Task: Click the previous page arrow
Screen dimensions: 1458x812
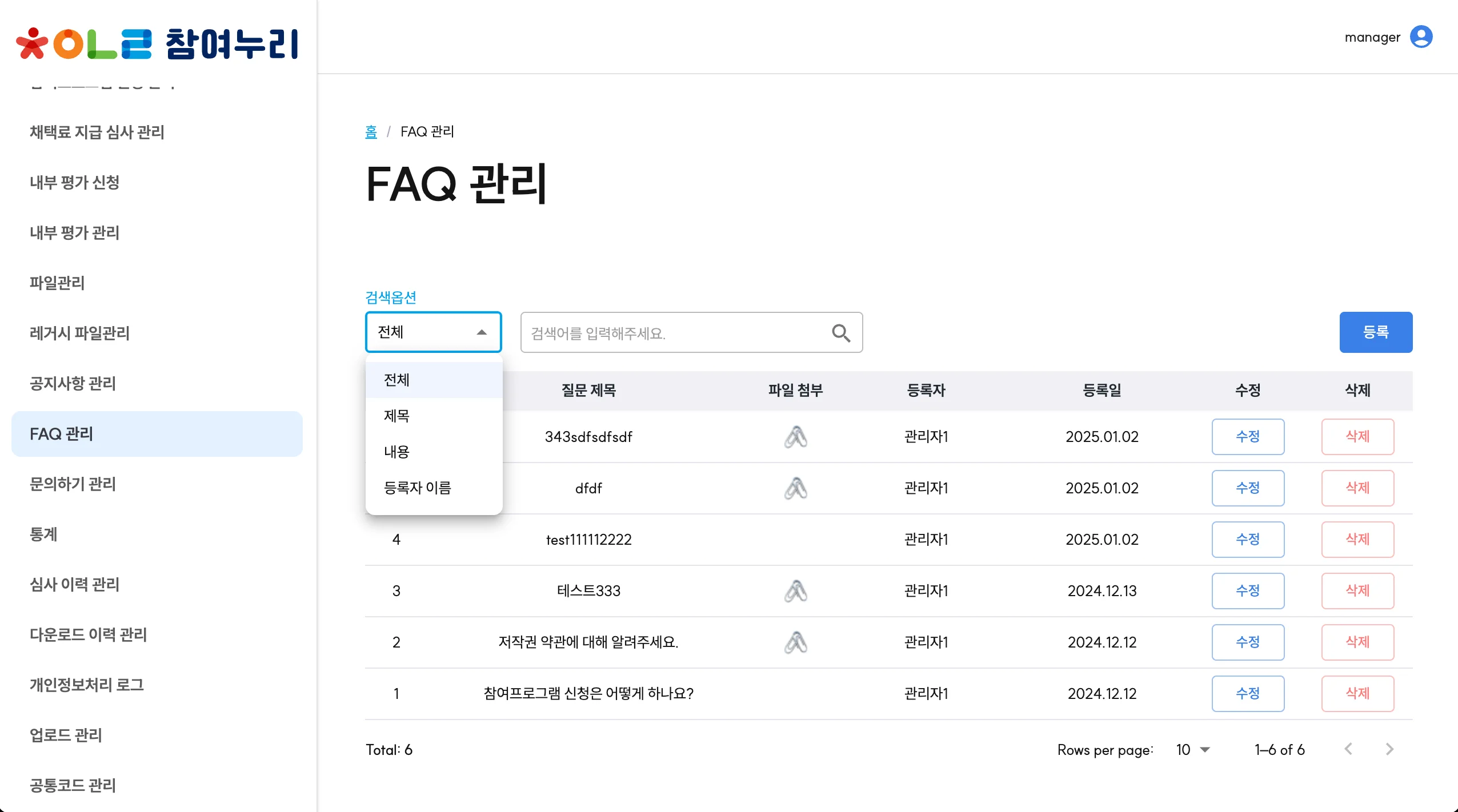Action: pyautogui.click(x=1349, y=749)
